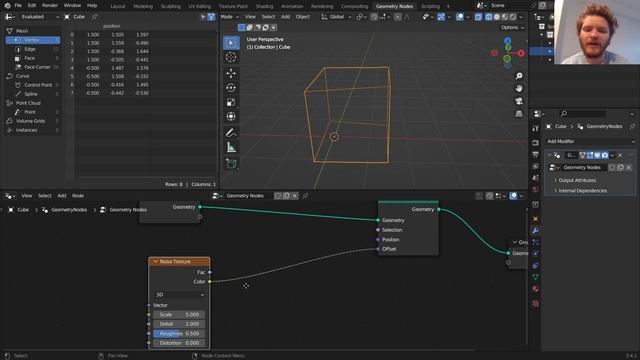Activate the Transform tool in viewport
640x360 pixels.
point(231,117)
